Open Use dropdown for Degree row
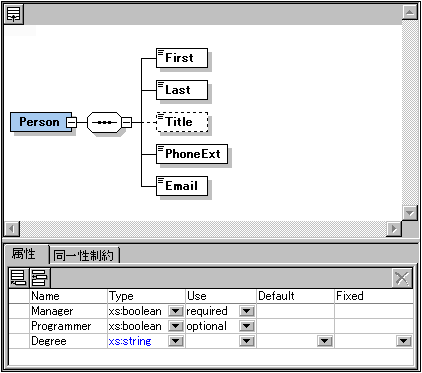 click(247, 341)
